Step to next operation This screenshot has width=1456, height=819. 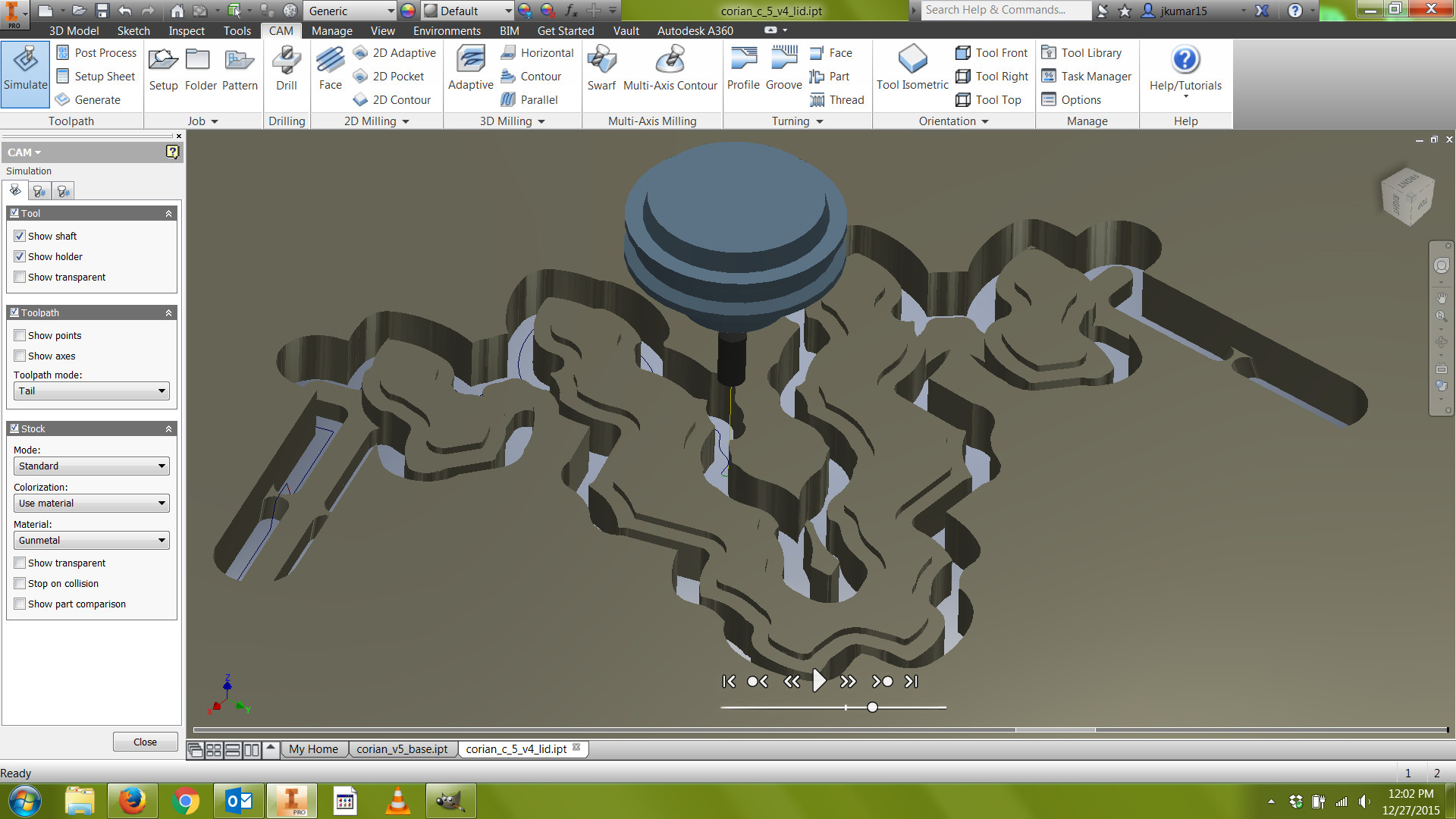point(882,681)
